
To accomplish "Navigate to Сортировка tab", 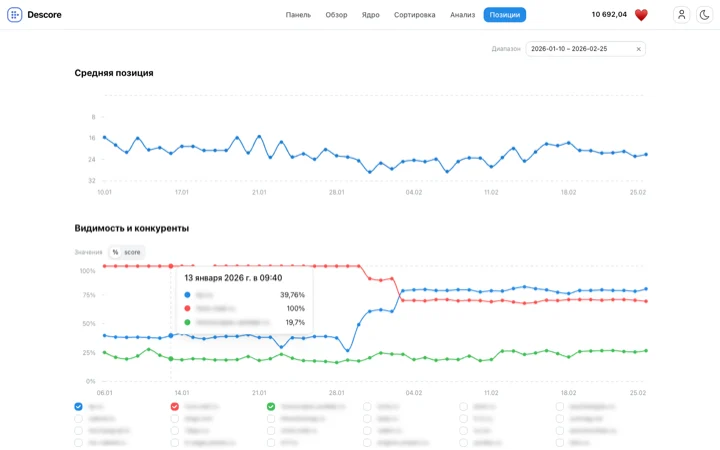I will pyautogui.click(x=414, y=15).
